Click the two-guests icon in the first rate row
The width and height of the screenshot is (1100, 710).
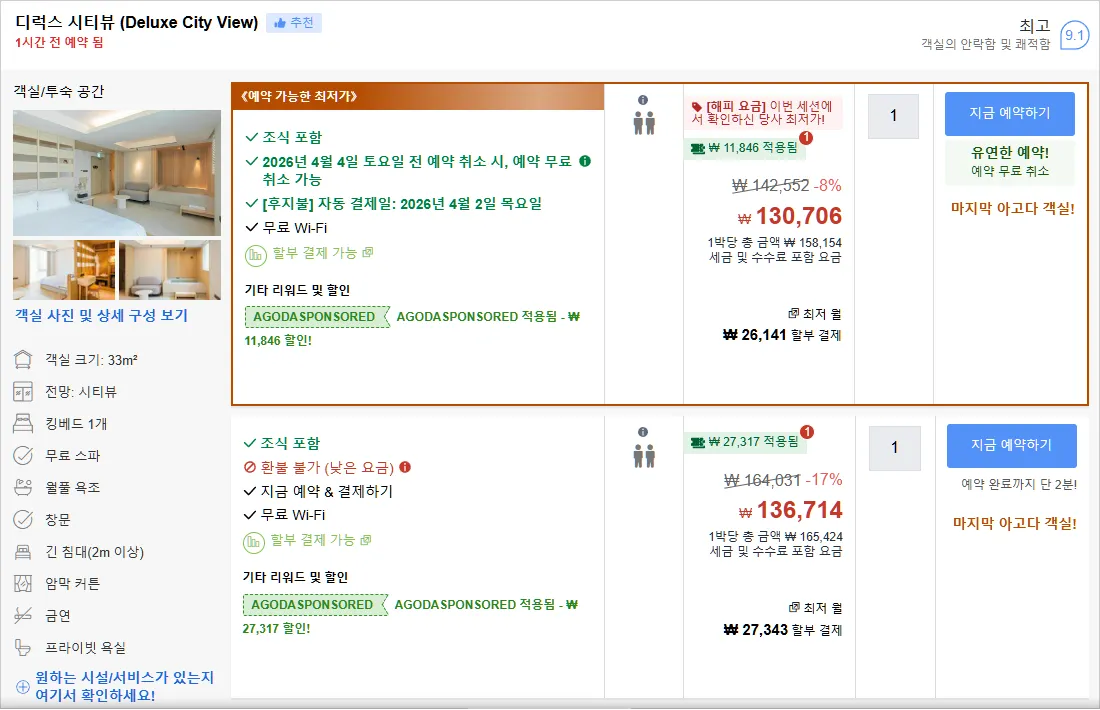(x=644, y=123)
